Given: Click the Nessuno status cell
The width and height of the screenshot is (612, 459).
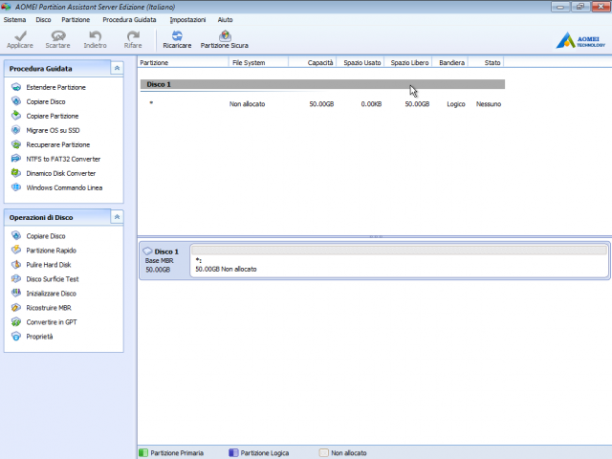Looking at the screenshot, I should point(488,104).
